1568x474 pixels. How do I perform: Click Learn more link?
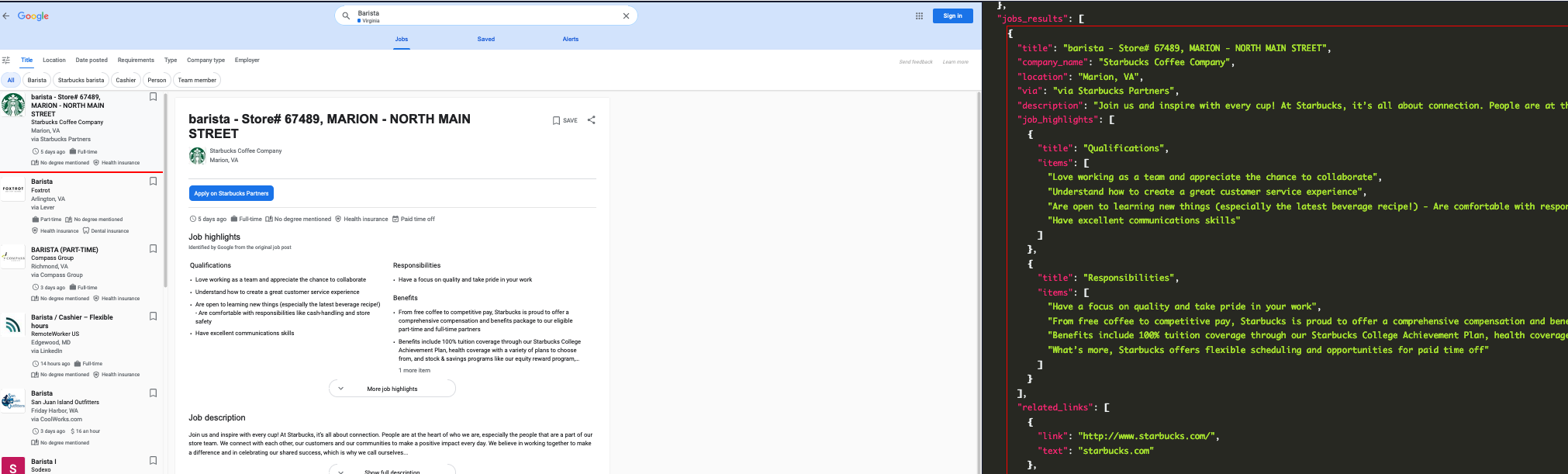[x=955, y=62]
